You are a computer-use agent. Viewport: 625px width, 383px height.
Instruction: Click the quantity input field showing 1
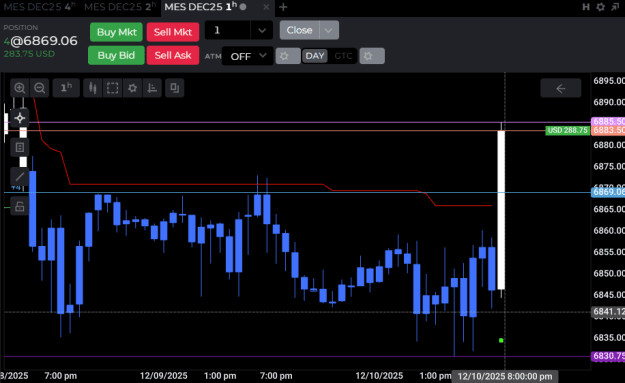pos(228,30)
